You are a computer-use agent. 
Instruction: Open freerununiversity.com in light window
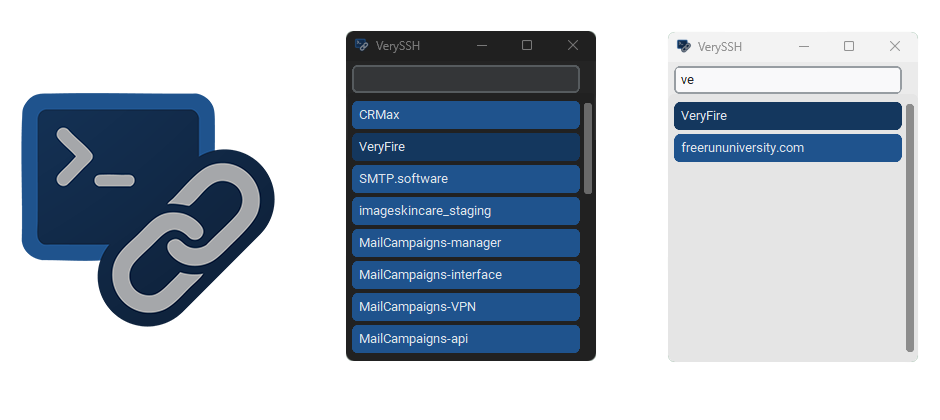(788, 148)
